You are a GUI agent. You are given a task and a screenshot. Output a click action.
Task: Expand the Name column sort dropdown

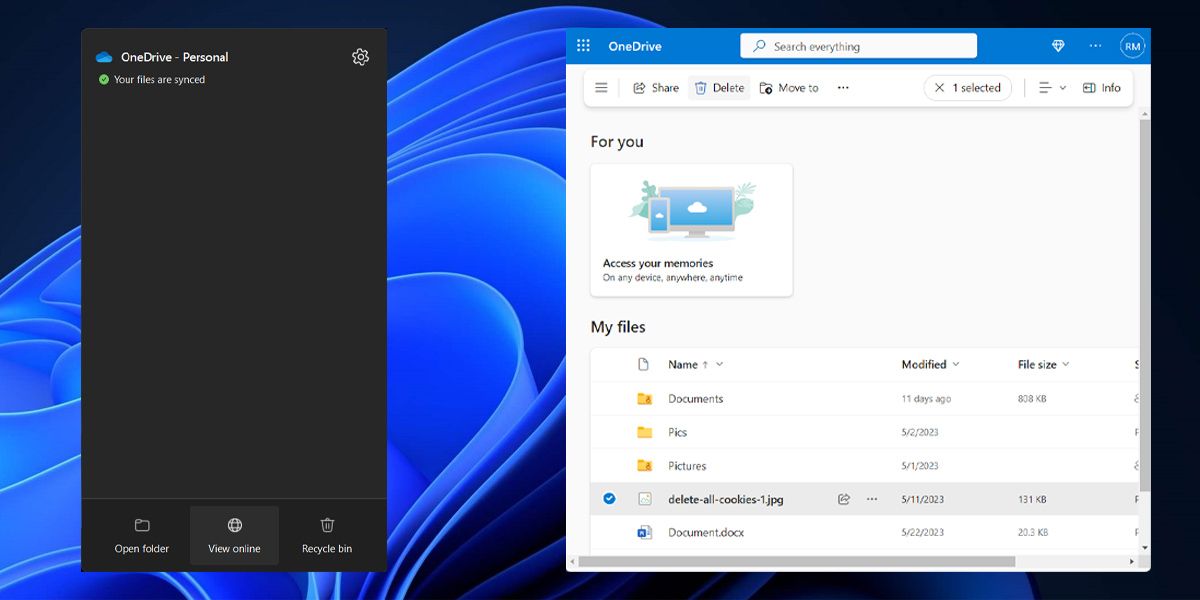(719, 365)
